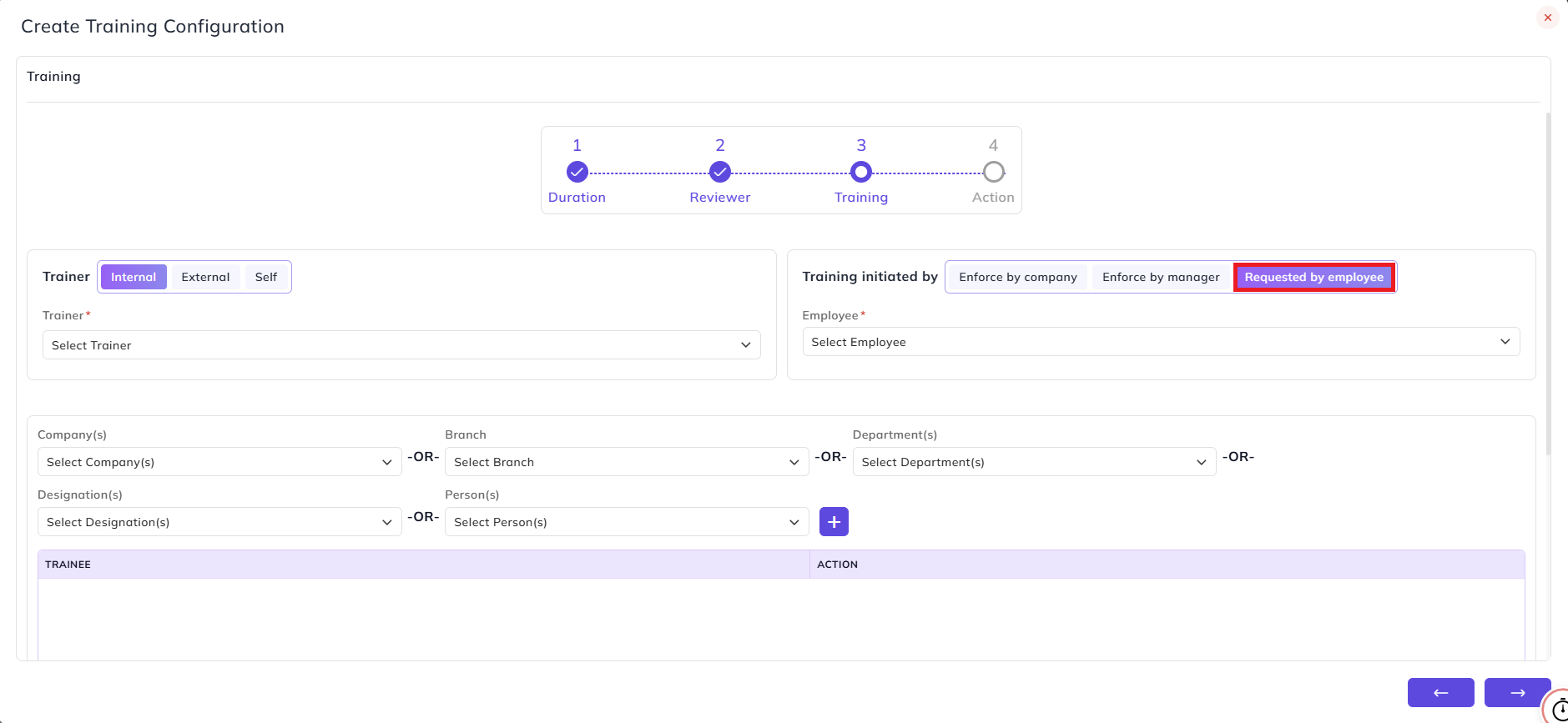Click the vertical scrollbar of the dialog
The image size is (1568, 723).
click(x=1548, y=284)
